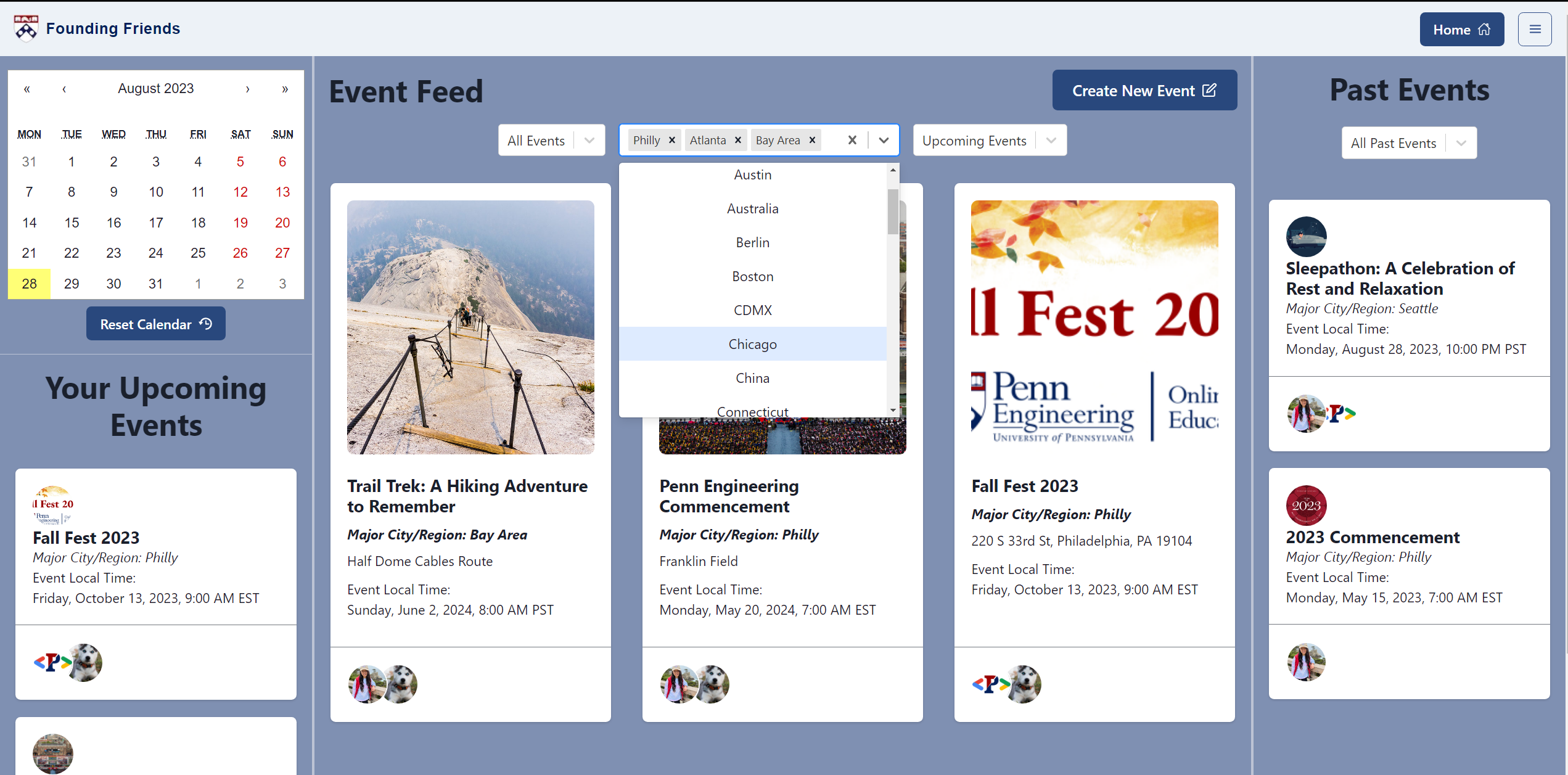Viewport: 1568px width, 775px height.
Task: Remove the Atlanta filter tag
Action: [738, 140]
